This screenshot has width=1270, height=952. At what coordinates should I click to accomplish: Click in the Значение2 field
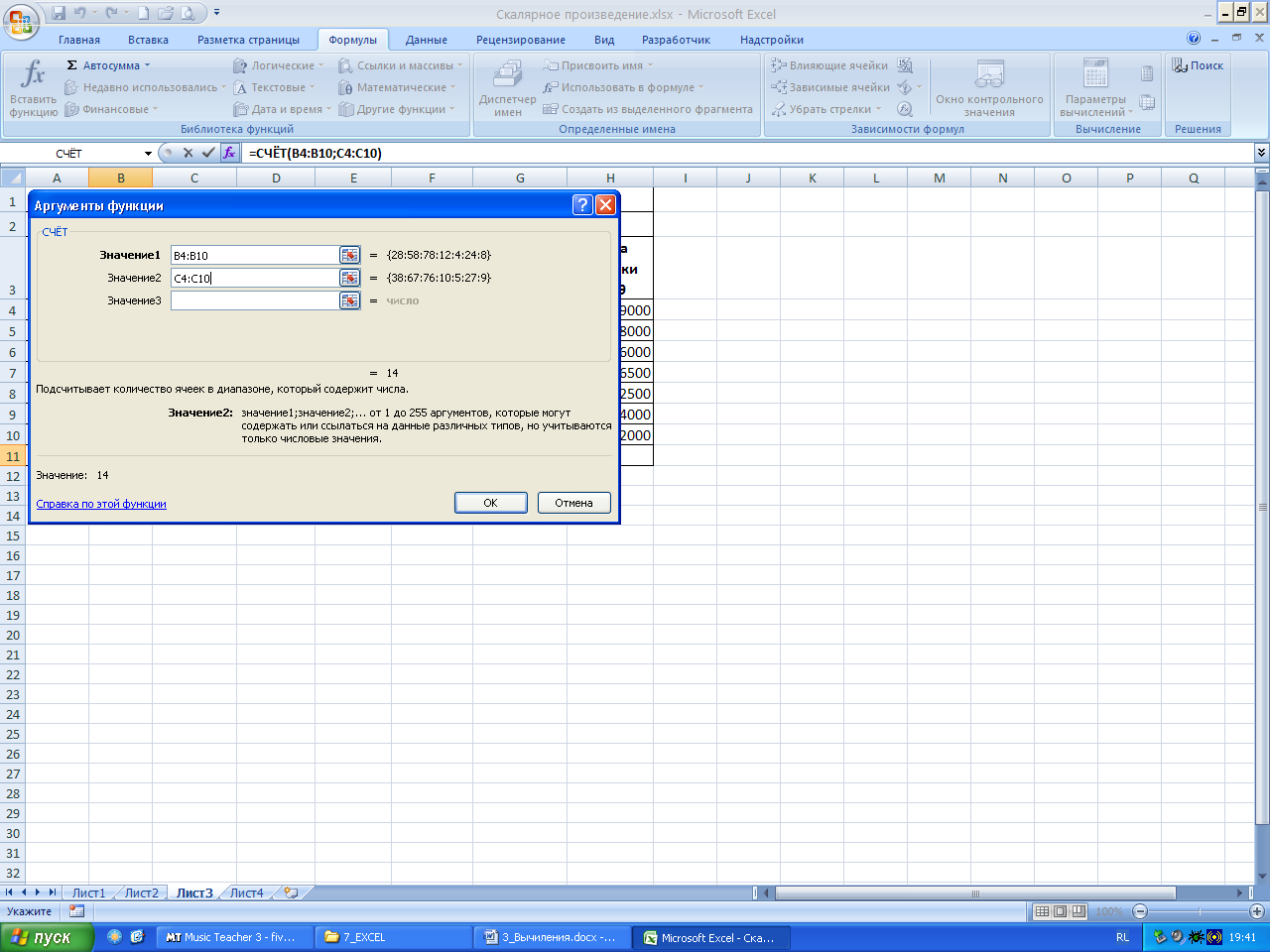255,278
